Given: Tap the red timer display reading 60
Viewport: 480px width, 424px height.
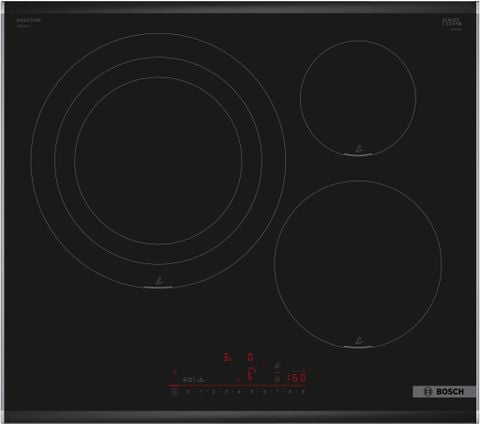Looking at the screenshot, I should [x=297, y=378].
